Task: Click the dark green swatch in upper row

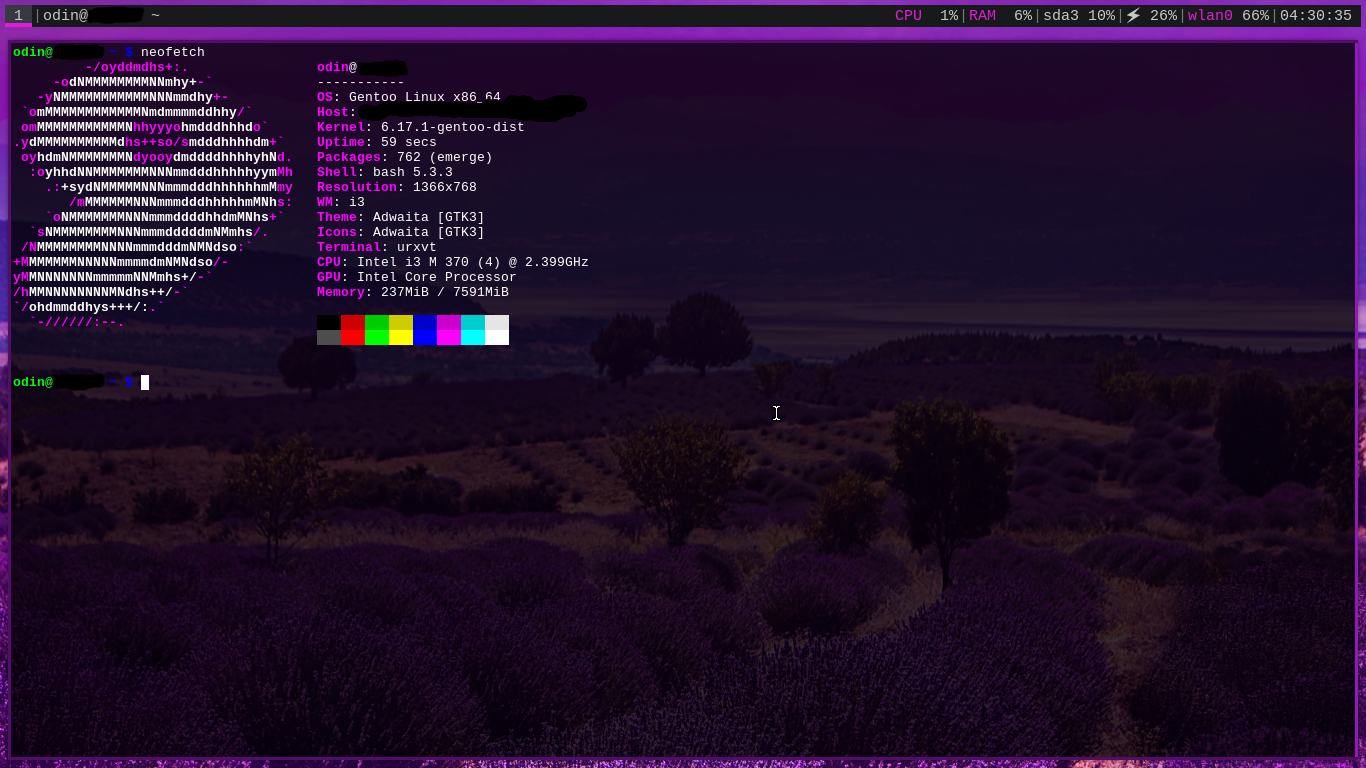Action: tap(377, 322)
